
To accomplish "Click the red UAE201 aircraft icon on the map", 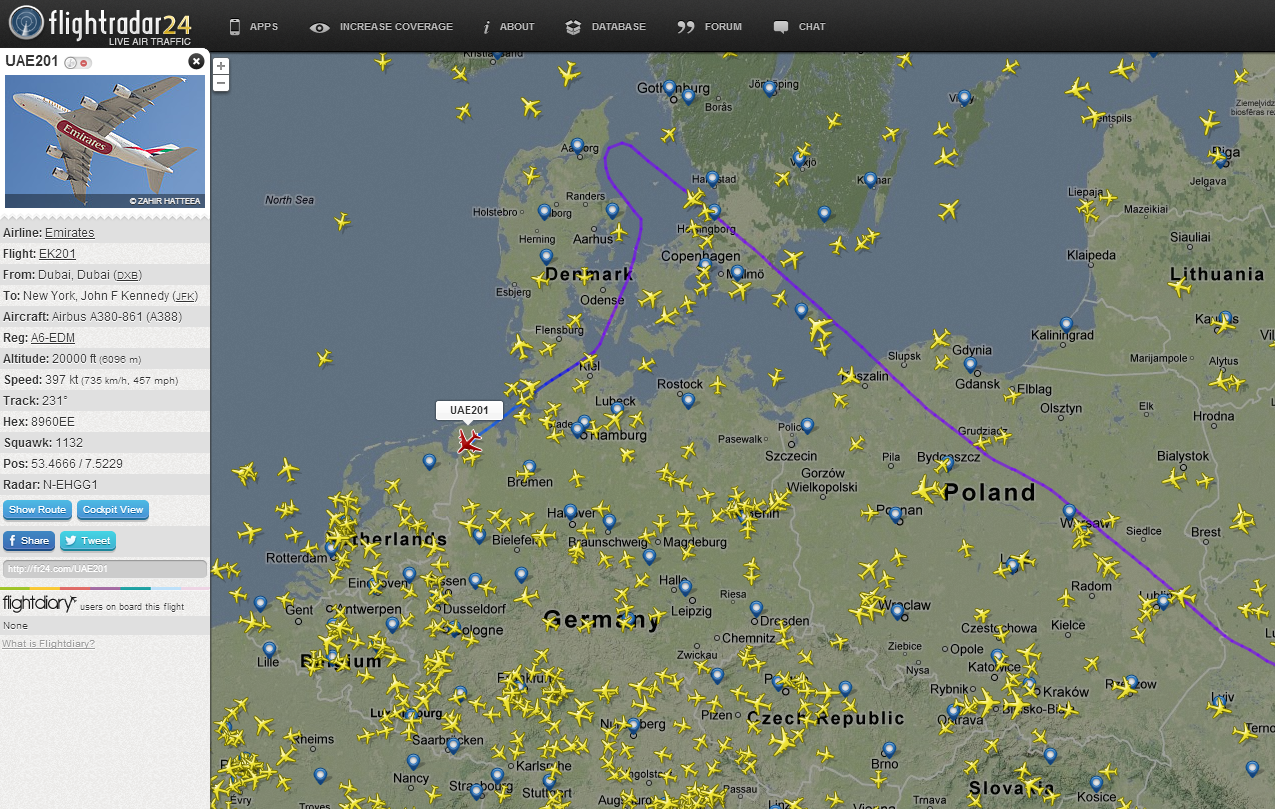I will coord(468,441).
